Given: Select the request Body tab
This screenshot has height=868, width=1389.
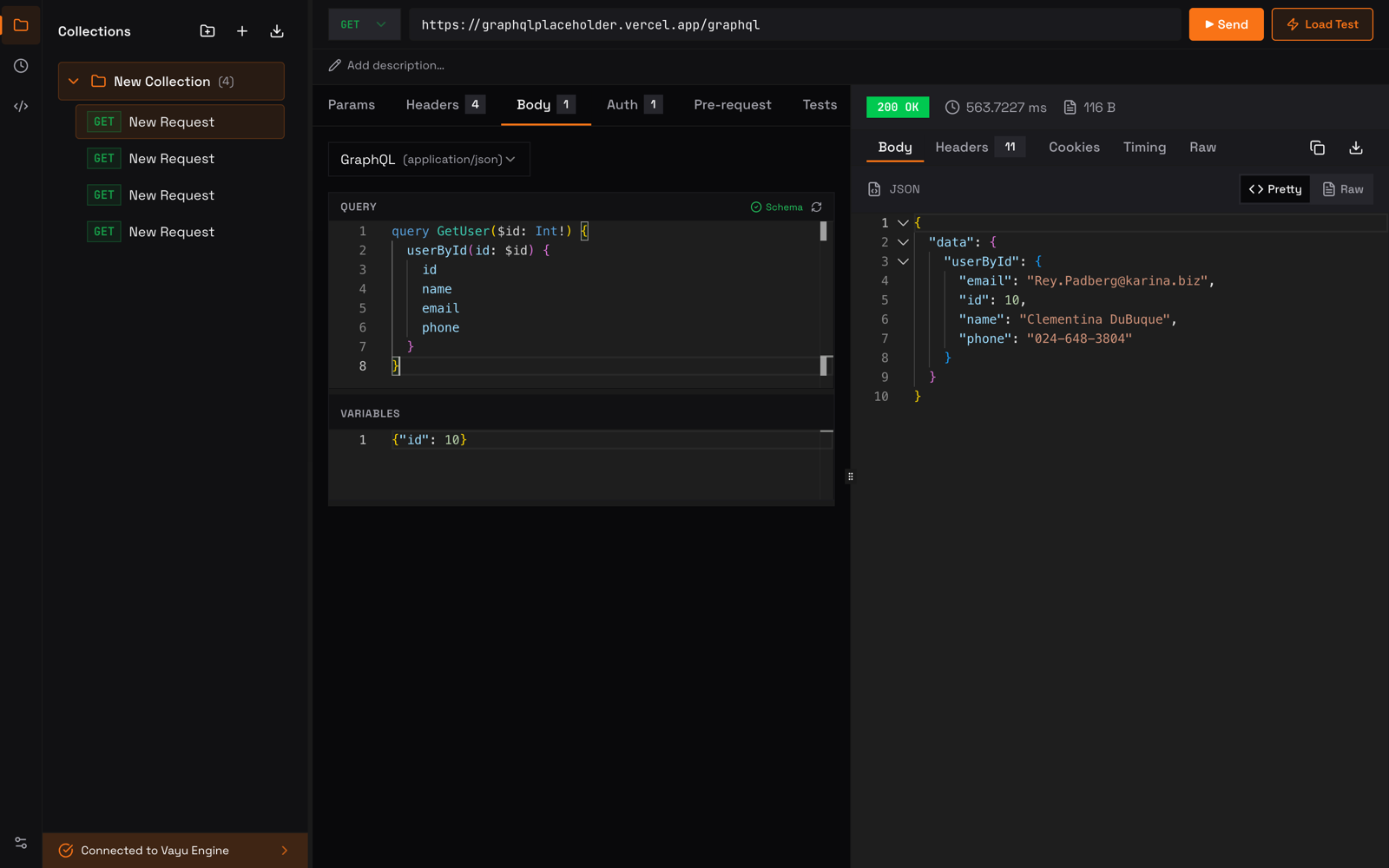Looking at the screenshot, I should [x=545, y=105].
